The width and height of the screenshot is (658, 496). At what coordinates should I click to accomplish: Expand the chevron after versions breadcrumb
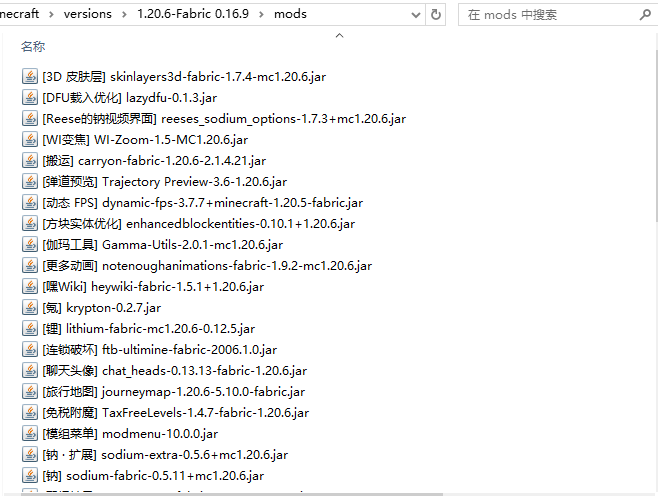point(124,14)
